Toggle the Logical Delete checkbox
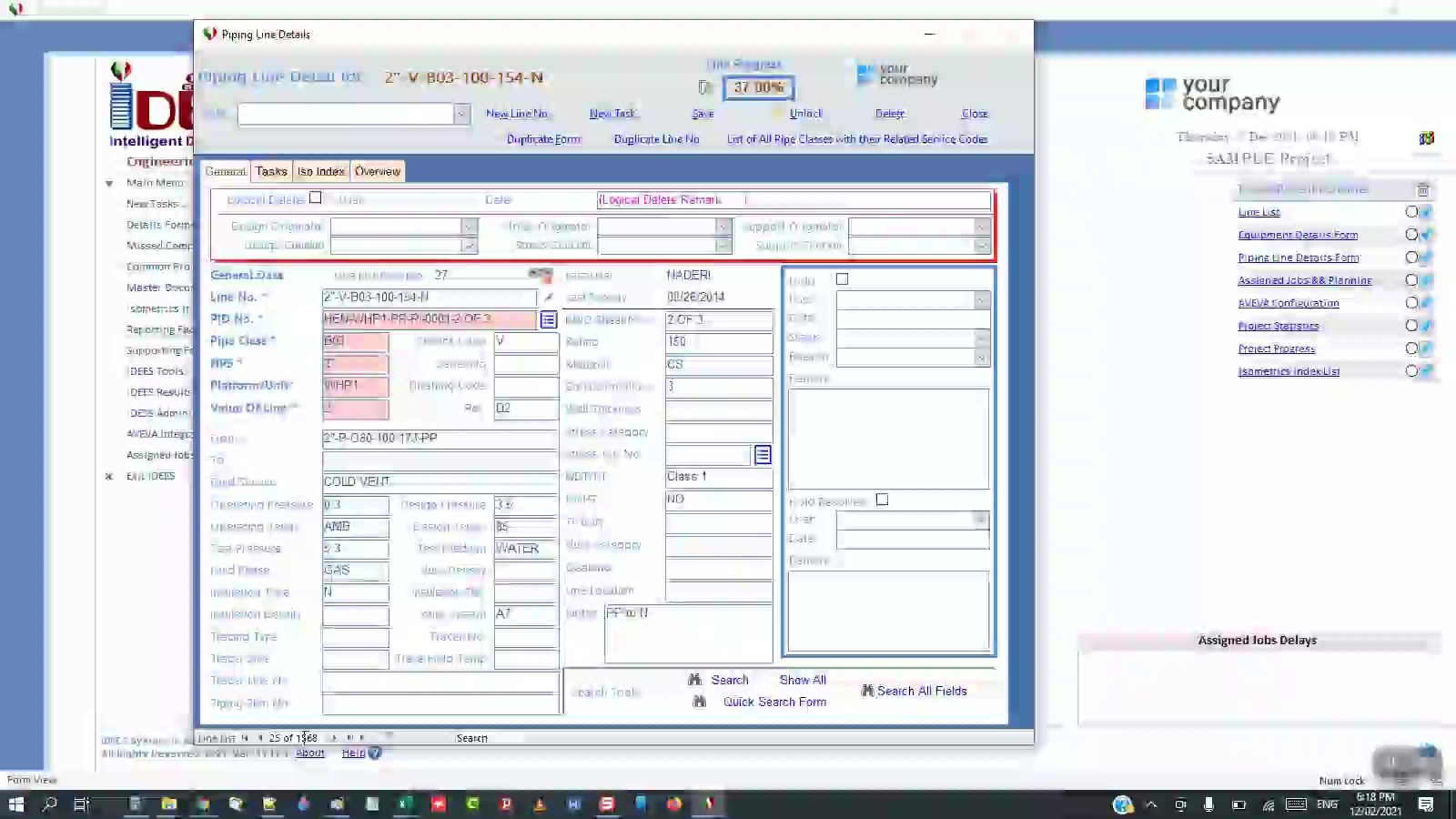This screenshot has height=819, width=1456. coord(316,197)
